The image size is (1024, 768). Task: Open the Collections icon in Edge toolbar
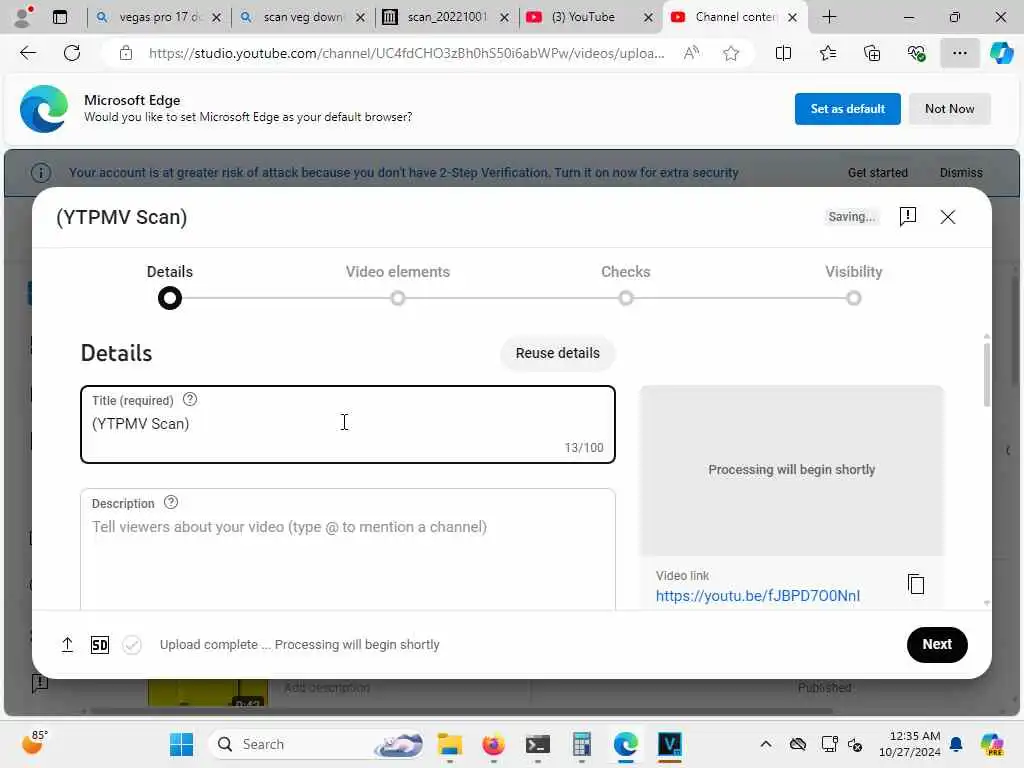(871, 54)
